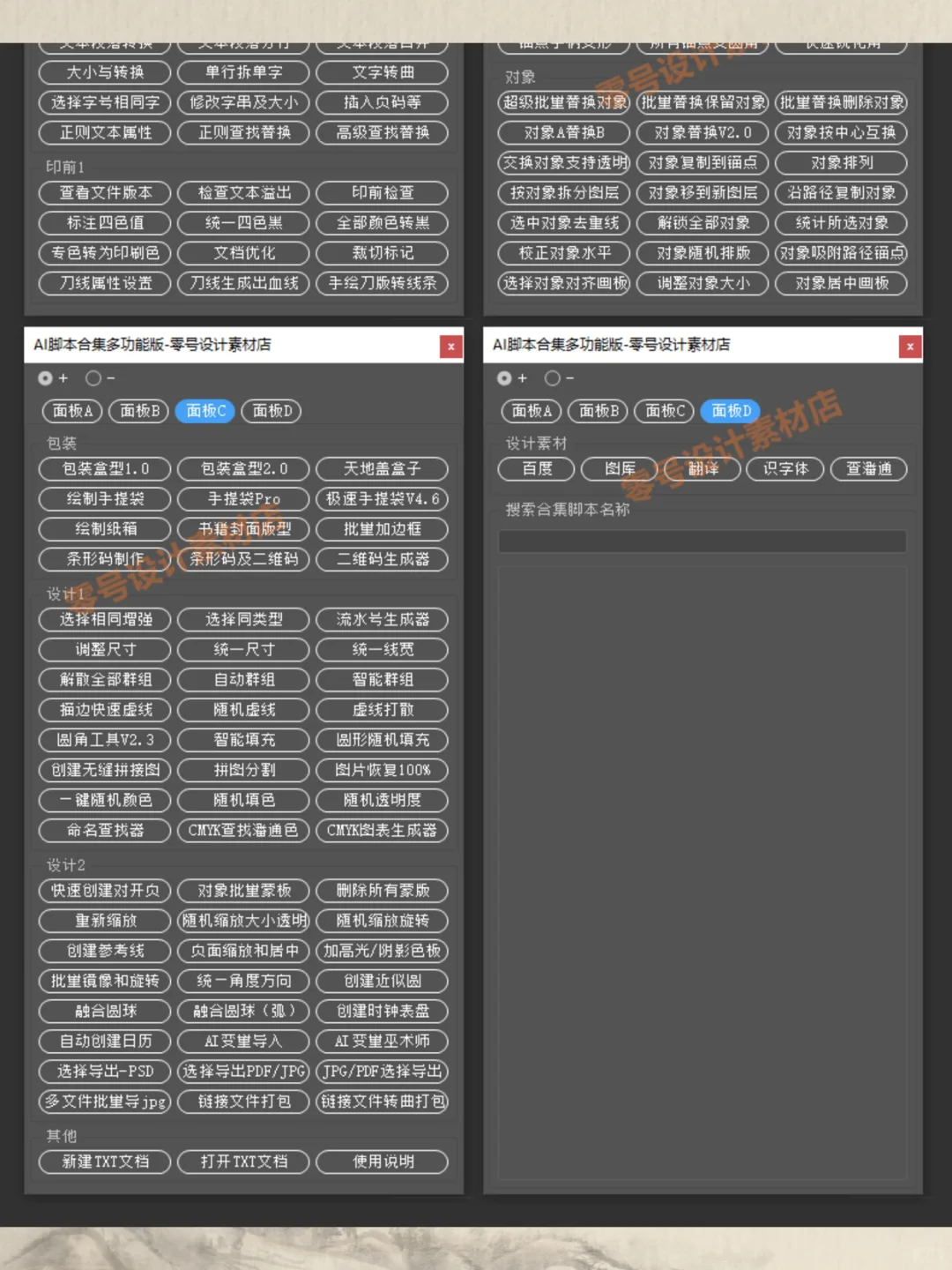952x1270 pixels.
Task: Click the 印前检查 button
Action: click(x=383, y=193)
